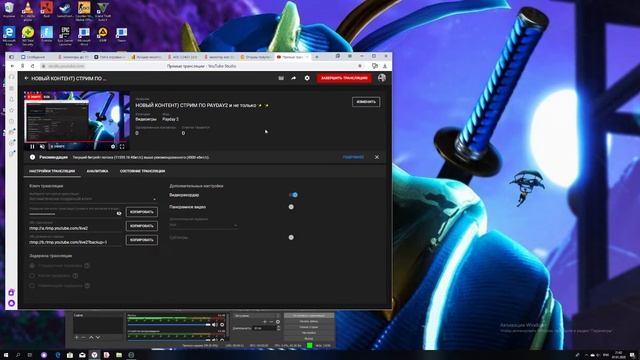The image size is (640, 360).
Task: Remove scene with minus in OBS
Action: [x=83, y=338]
